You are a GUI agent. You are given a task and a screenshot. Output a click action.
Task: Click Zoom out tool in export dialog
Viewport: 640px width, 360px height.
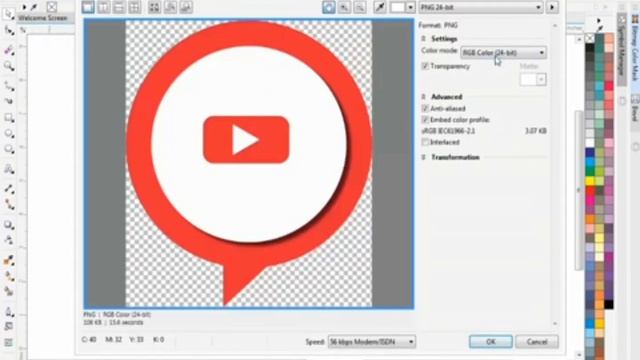pos(360,7)
